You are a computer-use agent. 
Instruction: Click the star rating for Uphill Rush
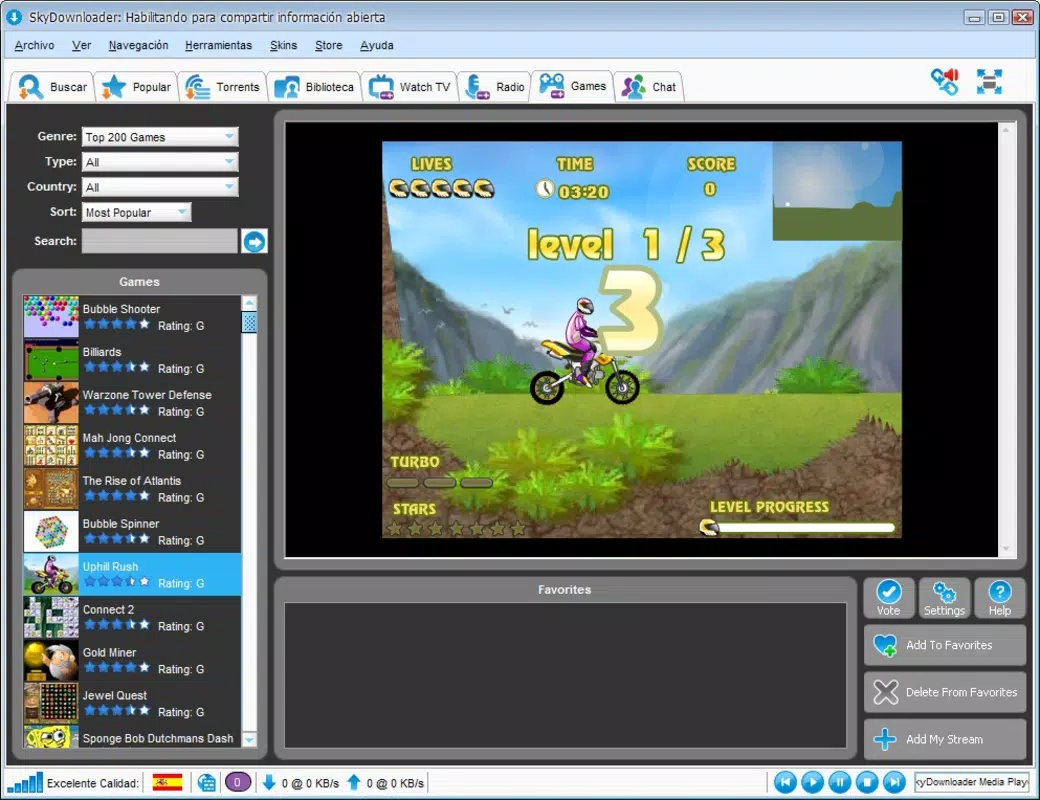coord(117,582)
